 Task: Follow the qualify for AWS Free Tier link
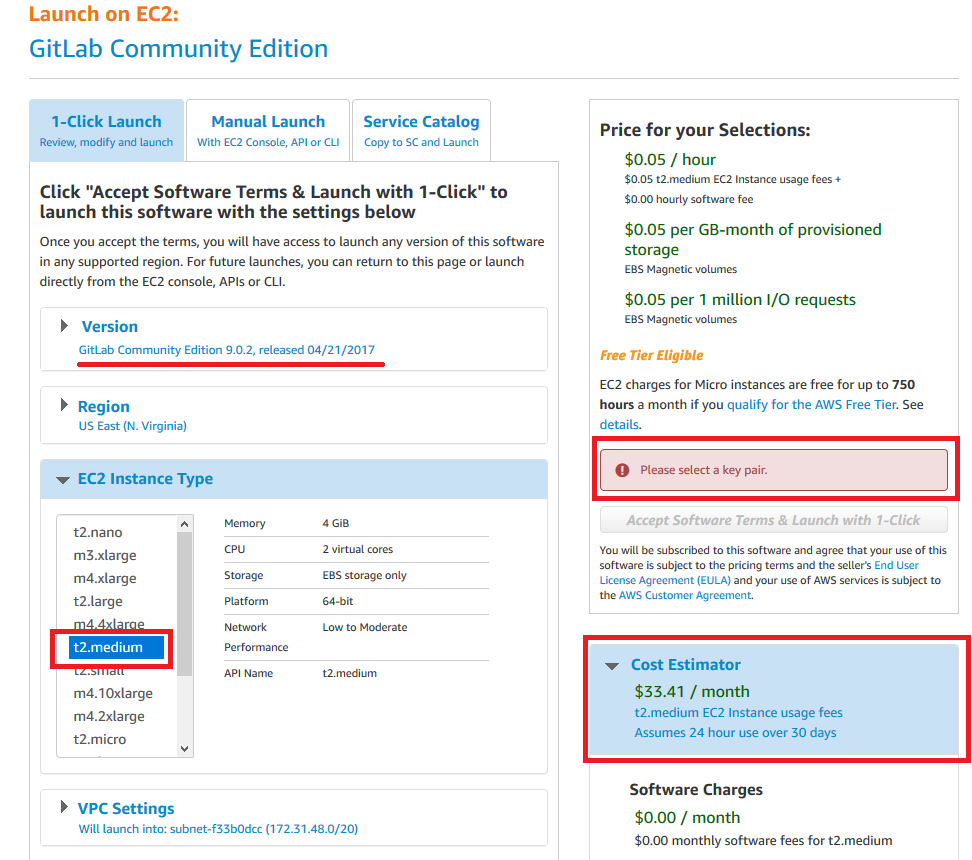(811, 405)
